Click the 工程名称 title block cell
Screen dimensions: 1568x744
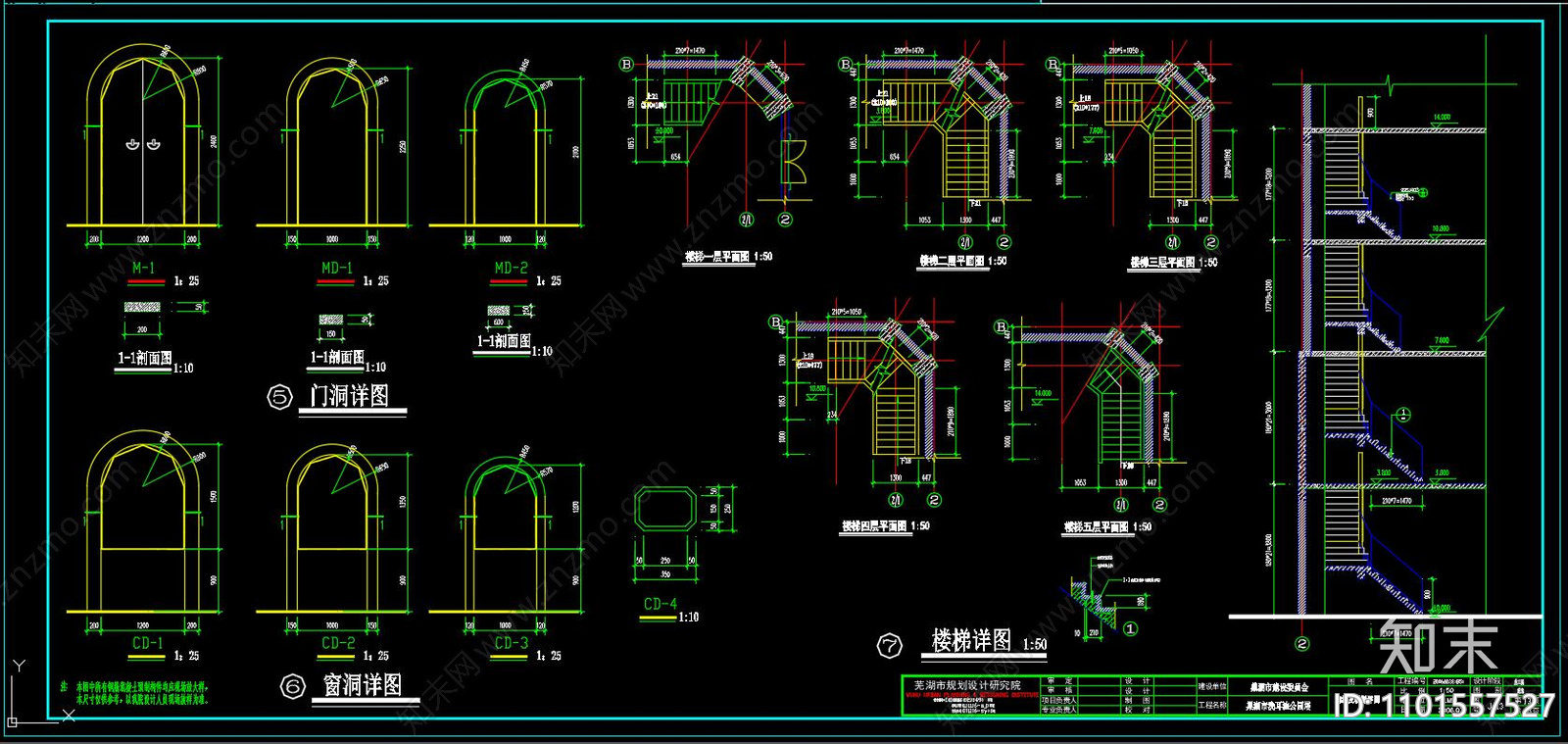[x=1212, y=705]
